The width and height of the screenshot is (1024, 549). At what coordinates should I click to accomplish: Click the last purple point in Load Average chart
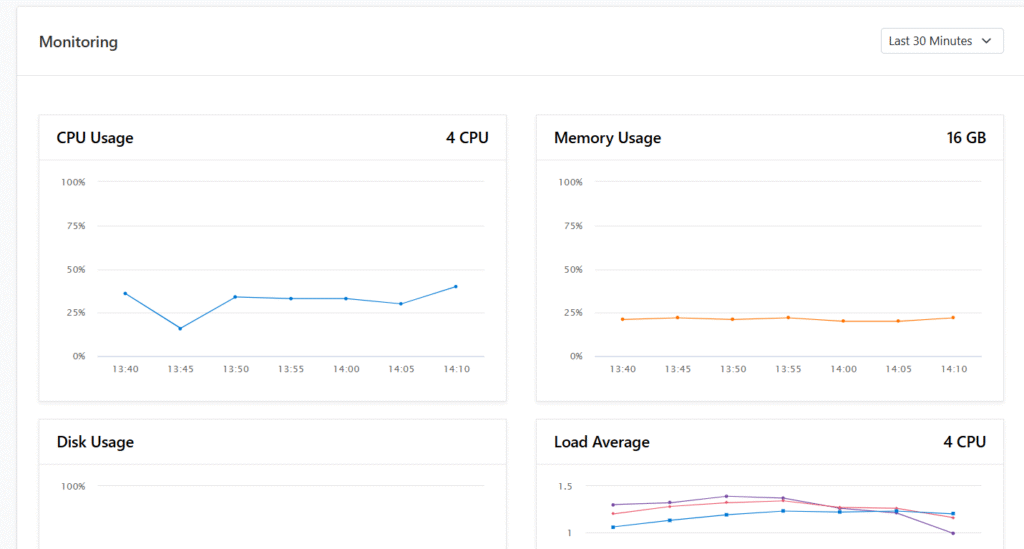[x=953, y=533]
